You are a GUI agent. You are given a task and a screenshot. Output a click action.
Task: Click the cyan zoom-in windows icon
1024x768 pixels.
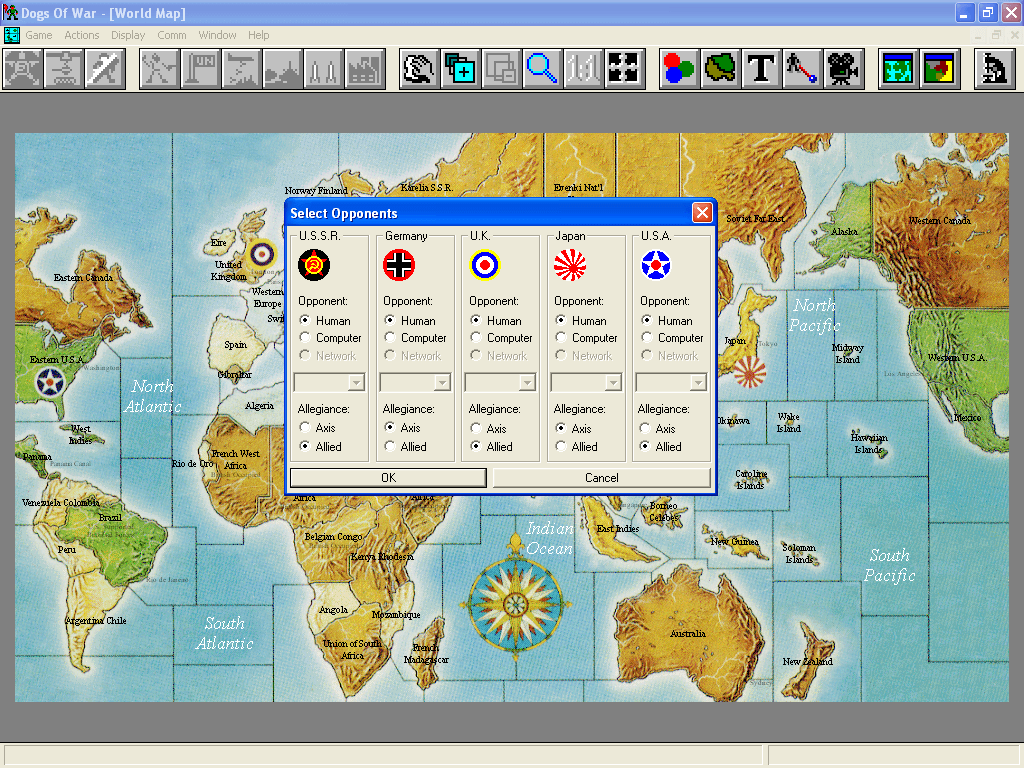pos(460,69)
